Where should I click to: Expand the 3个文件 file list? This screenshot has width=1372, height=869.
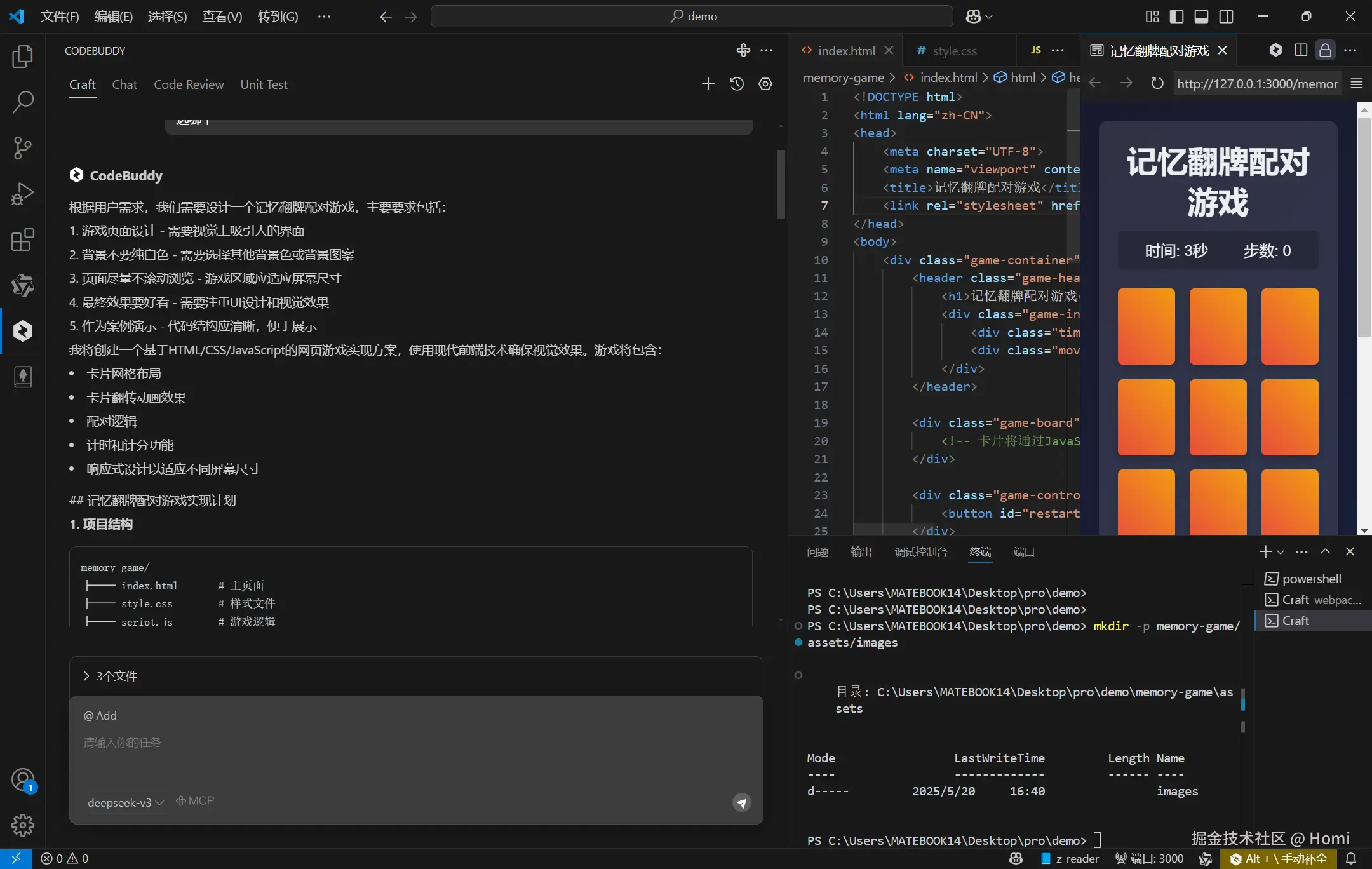tap(111, 676)
